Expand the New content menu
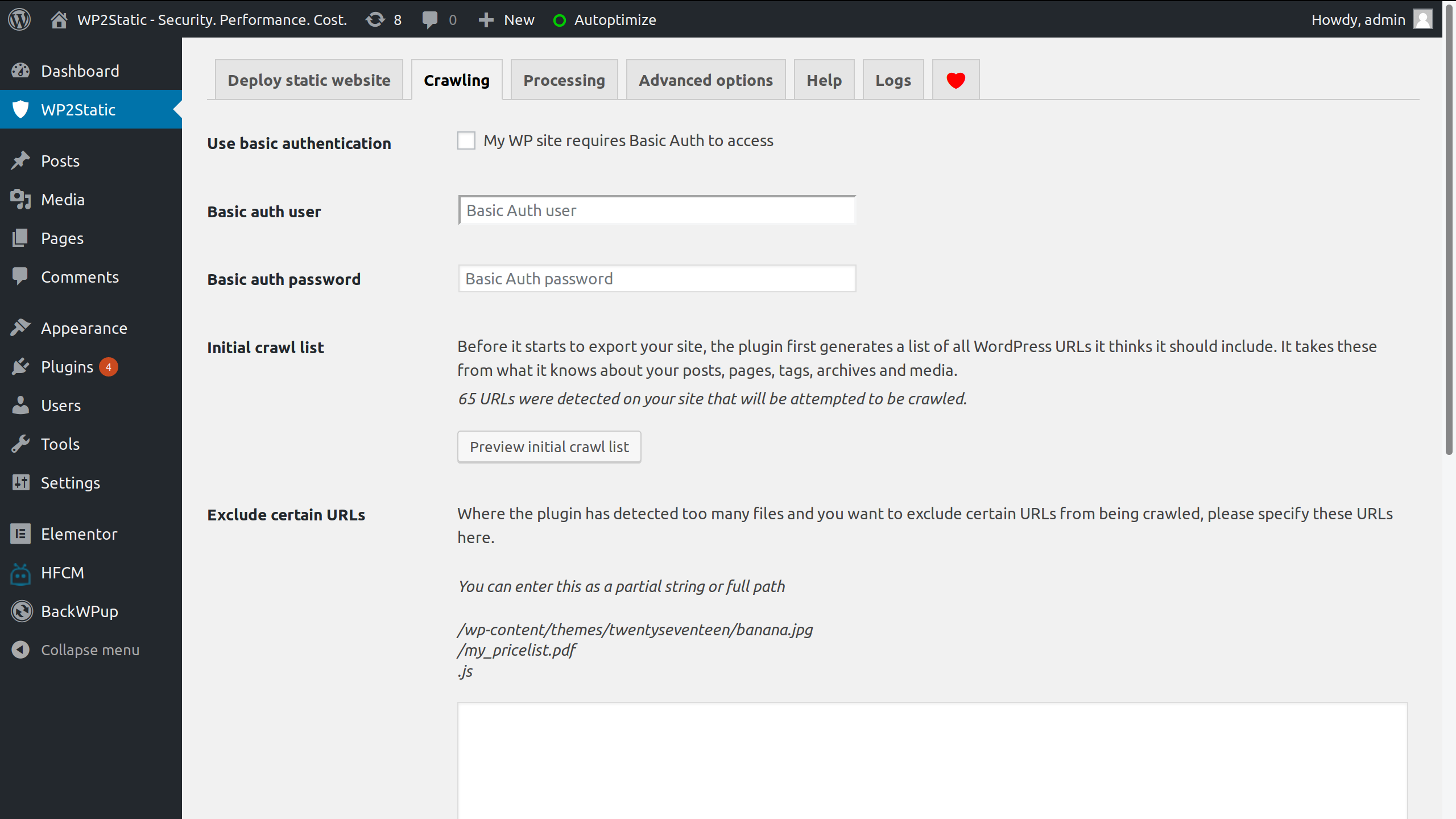Image resolution: width=1456 pixels, height=819 pixels. [x=506, y=20]
